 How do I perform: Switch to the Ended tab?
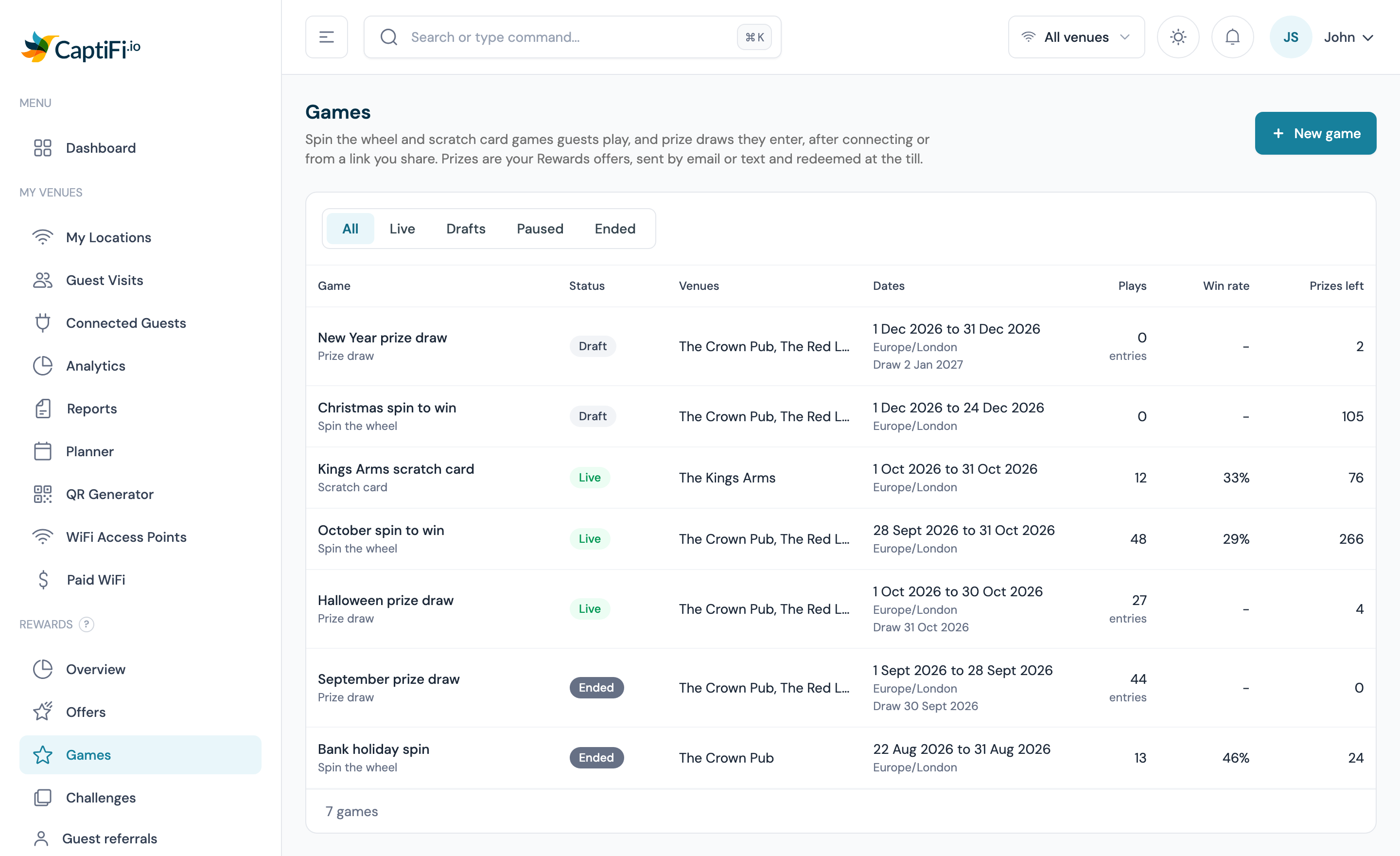[615, 229]
